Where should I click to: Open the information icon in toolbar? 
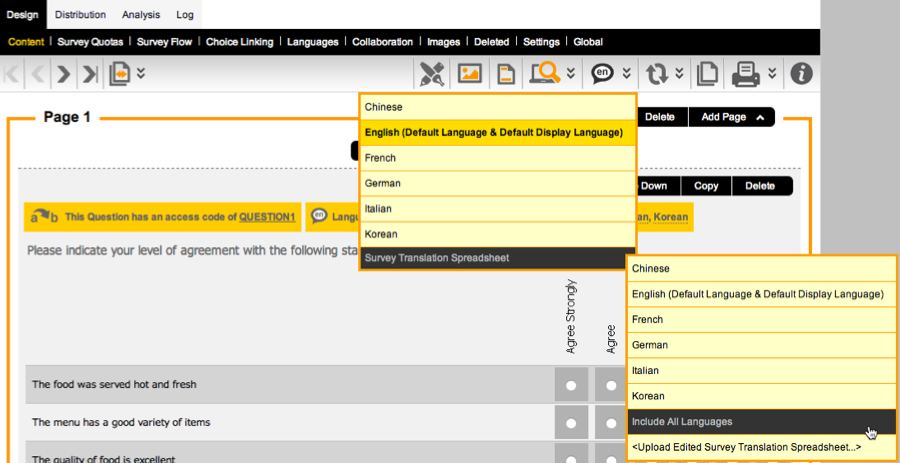(x=802, y=73)
